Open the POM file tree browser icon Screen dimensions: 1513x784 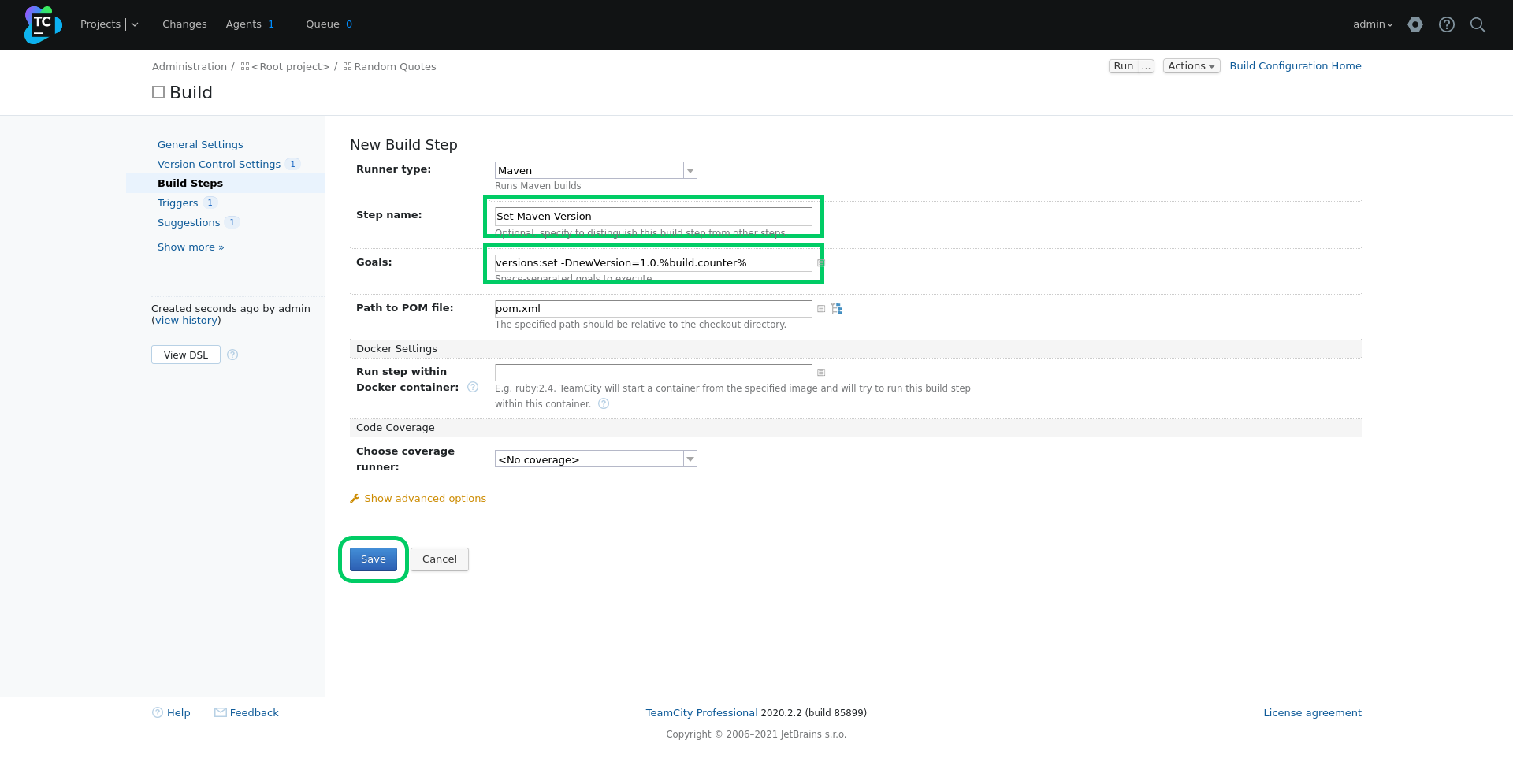point(837,309)
